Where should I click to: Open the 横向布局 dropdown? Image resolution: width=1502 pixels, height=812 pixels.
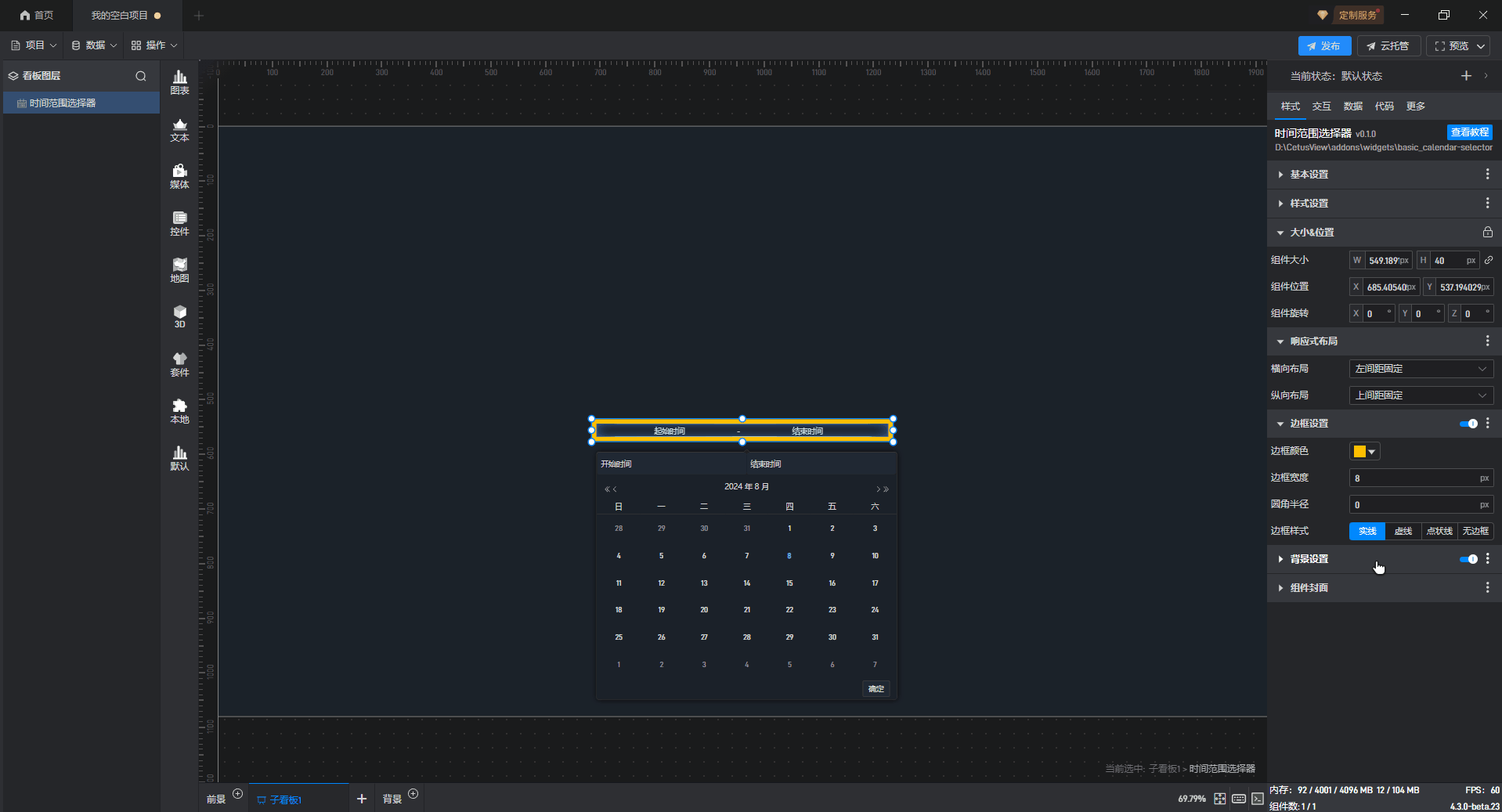pyautogui.click(x=1421, y=369)
